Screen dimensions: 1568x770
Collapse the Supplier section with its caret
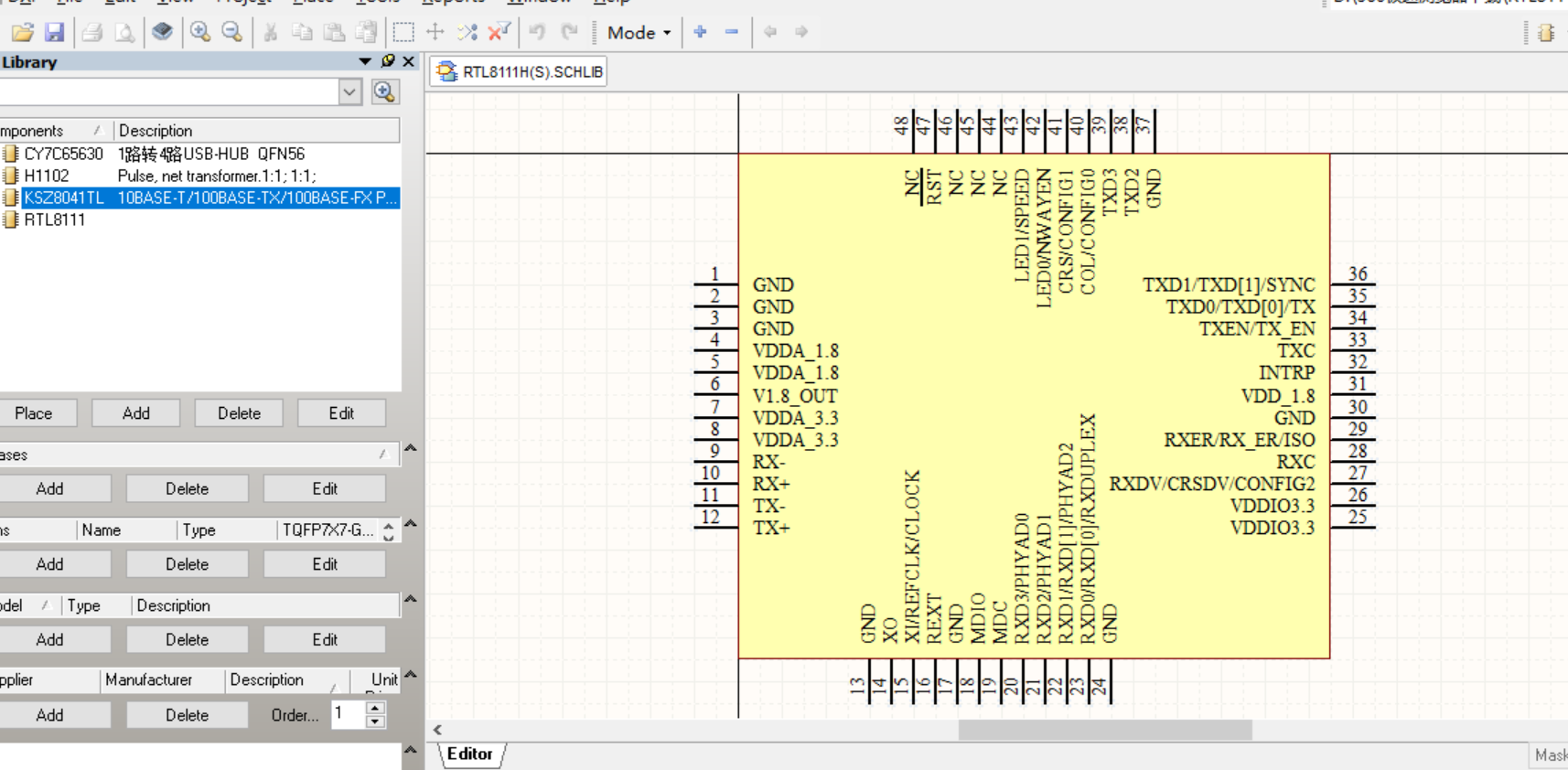point(411,675)
